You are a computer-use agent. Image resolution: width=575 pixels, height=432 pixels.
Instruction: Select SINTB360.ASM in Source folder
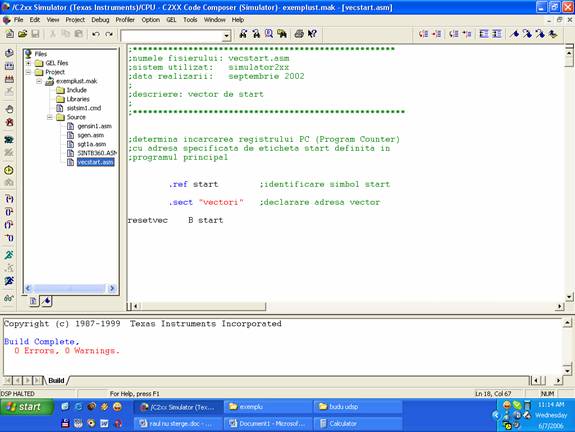click(x=97, y=153)
